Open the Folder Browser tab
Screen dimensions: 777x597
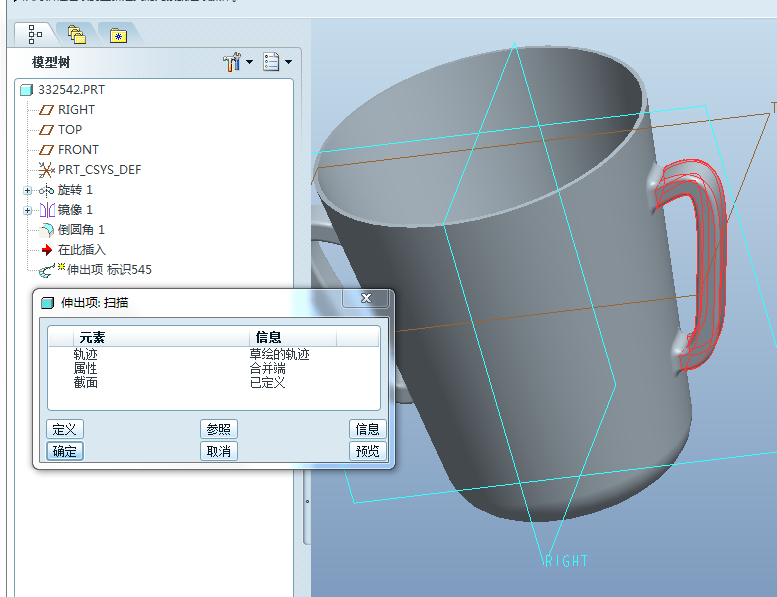pyautogui.click(x=77, y=34)
